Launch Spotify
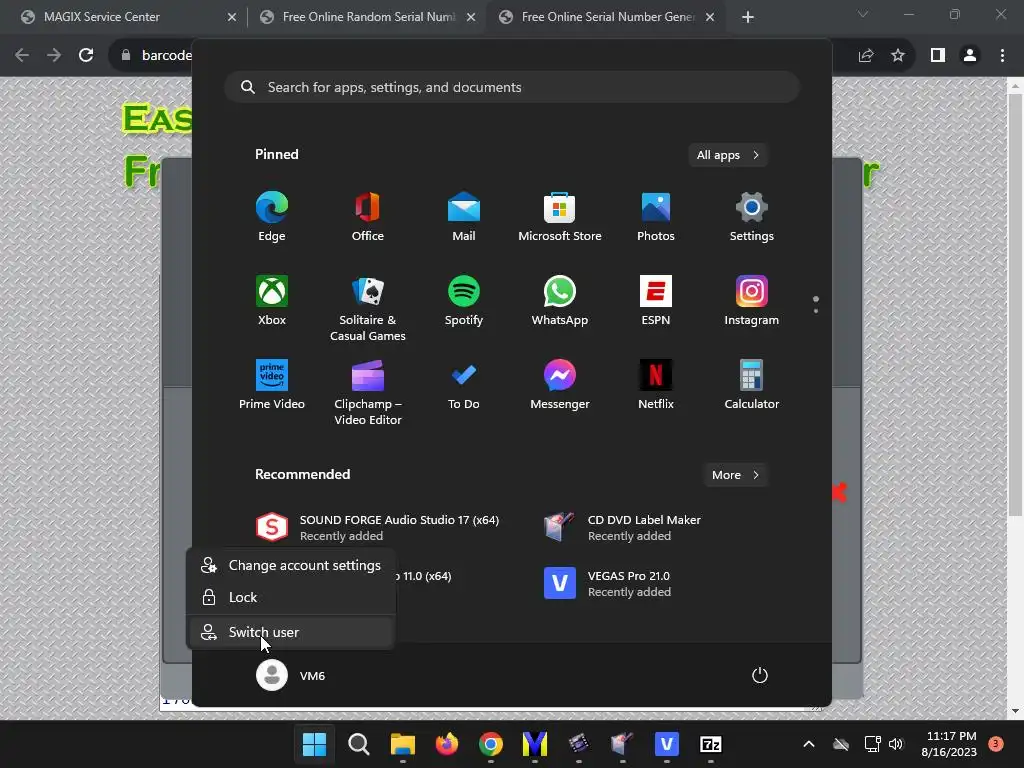The image size is (1024, 768). click(464, 300)
